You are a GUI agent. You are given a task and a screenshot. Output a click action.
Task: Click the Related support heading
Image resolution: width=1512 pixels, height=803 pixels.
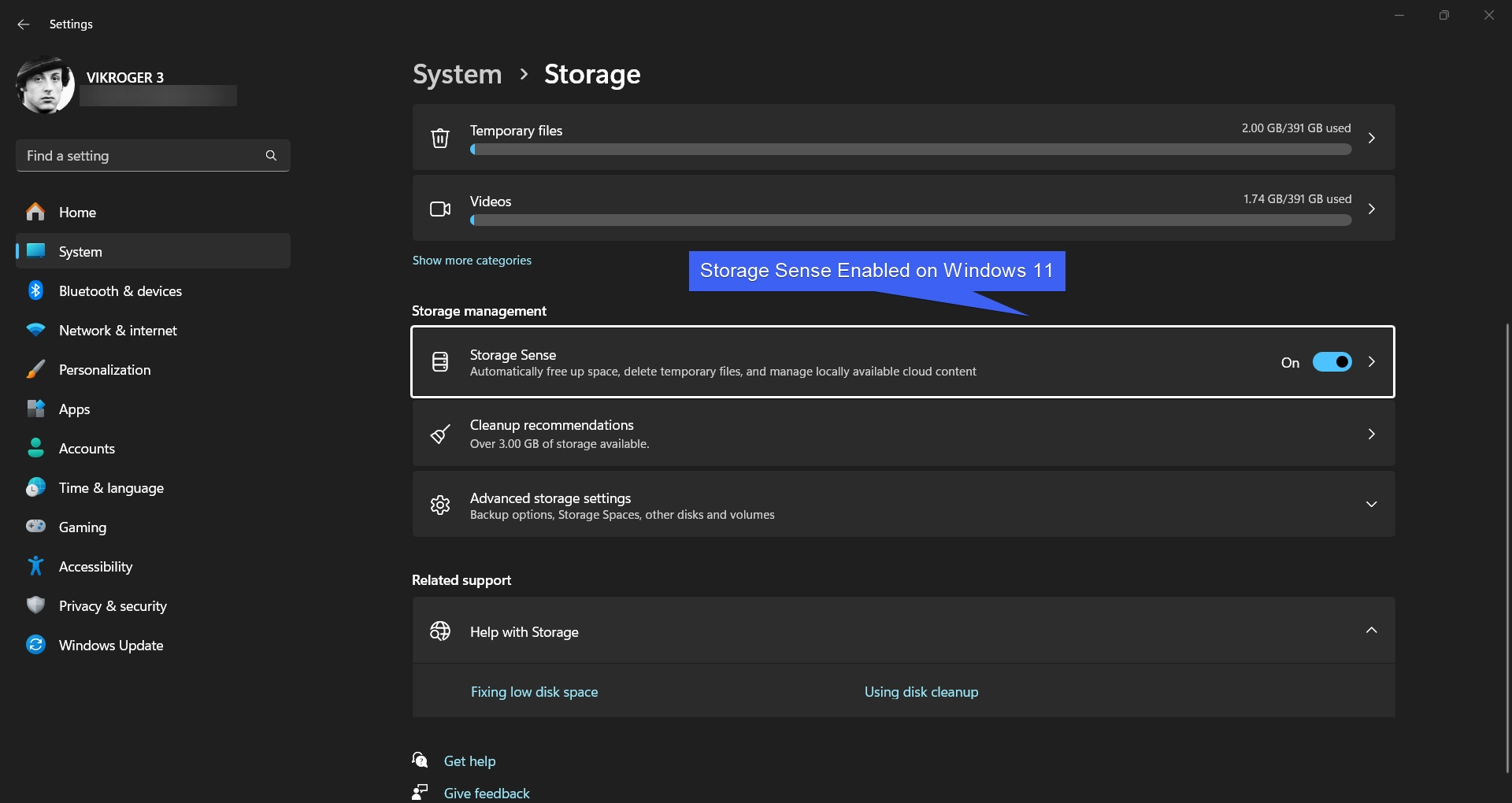(461, 580)
